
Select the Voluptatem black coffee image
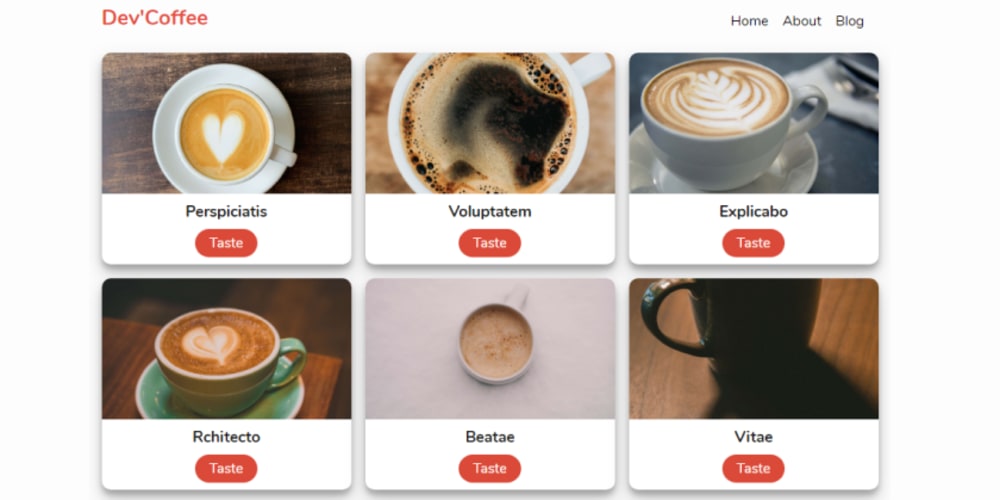pos(490,123)
